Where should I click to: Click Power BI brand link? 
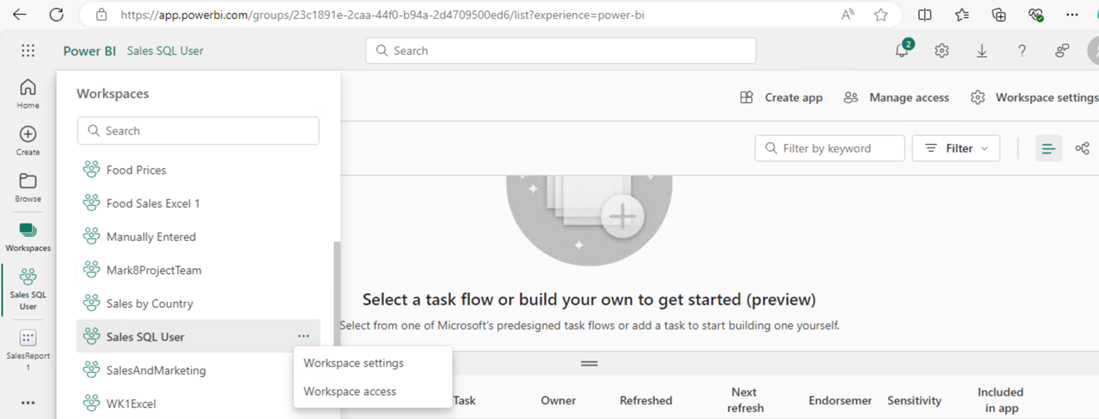(90, 50)
